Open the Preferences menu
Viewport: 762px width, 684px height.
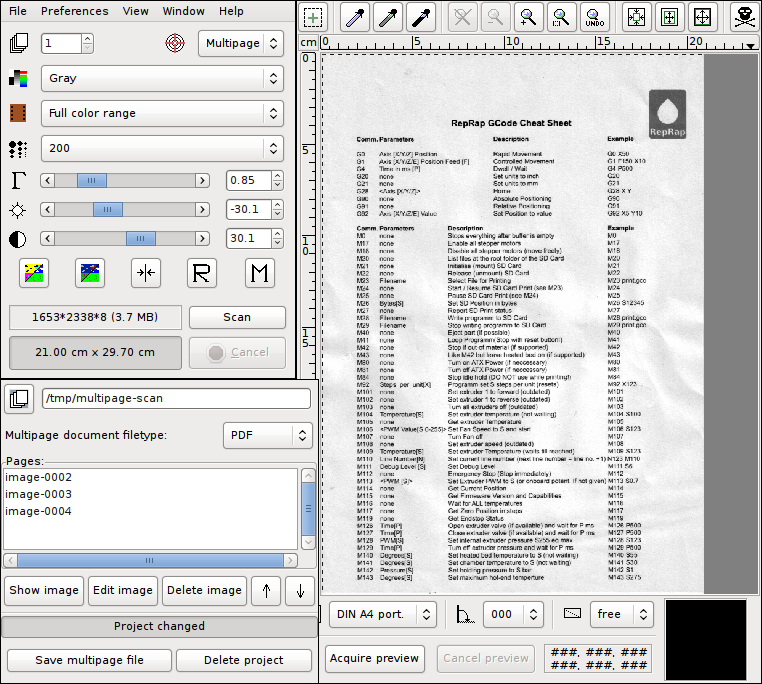75,11
